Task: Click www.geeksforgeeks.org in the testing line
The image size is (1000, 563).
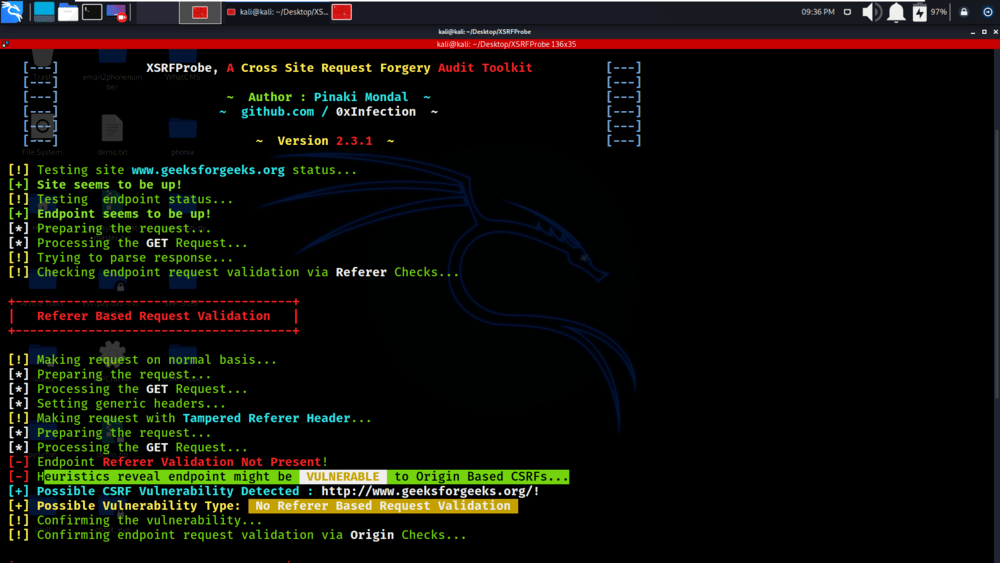Action: [x=208, y=170]
